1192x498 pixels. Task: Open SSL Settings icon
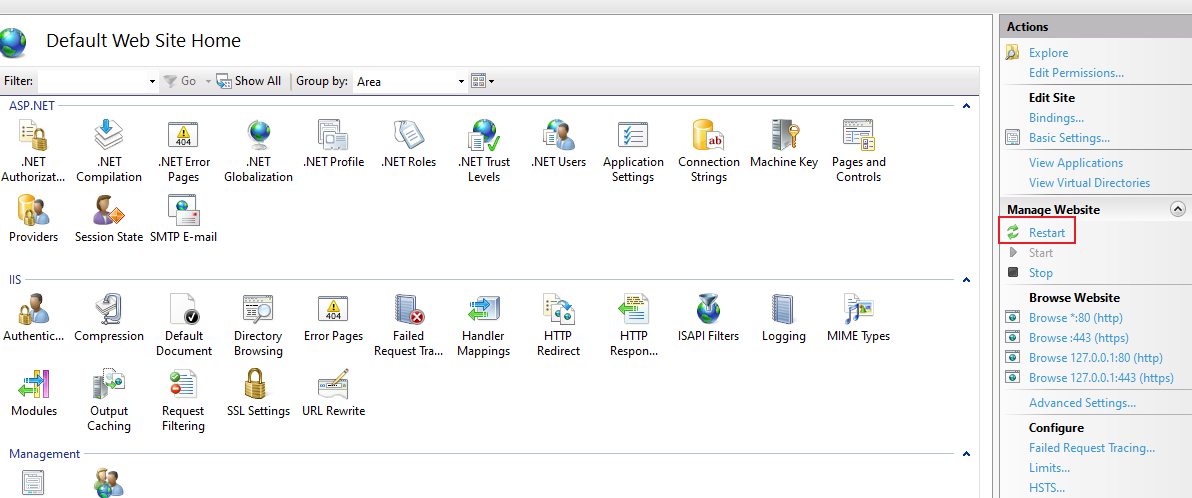[x=258, y=393]
